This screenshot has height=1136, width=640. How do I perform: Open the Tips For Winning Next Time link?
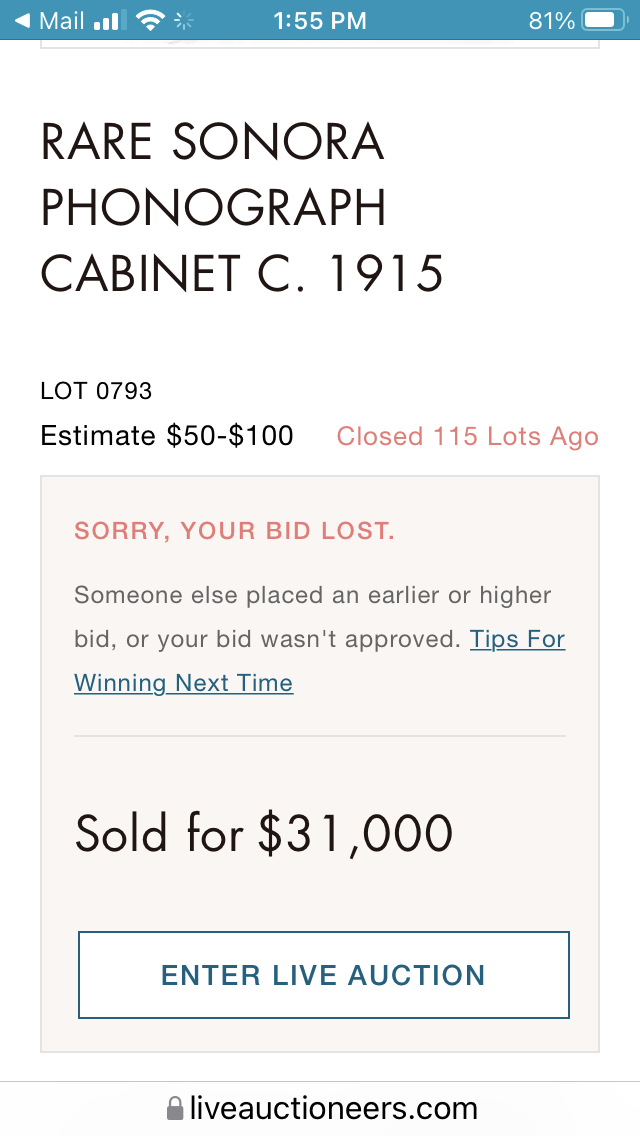pyautogui.click(x=183, y=683)
